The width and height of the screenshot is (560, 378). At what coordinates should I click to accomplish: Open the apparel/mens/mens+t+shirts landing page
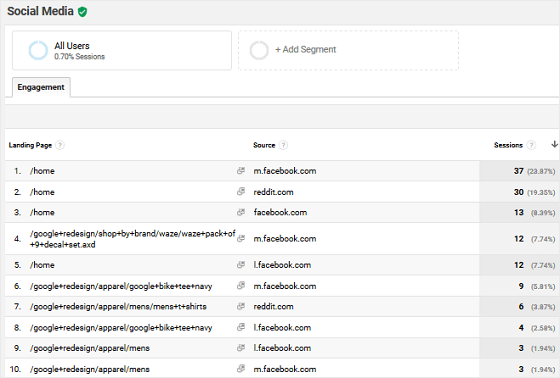click(118, 307)
